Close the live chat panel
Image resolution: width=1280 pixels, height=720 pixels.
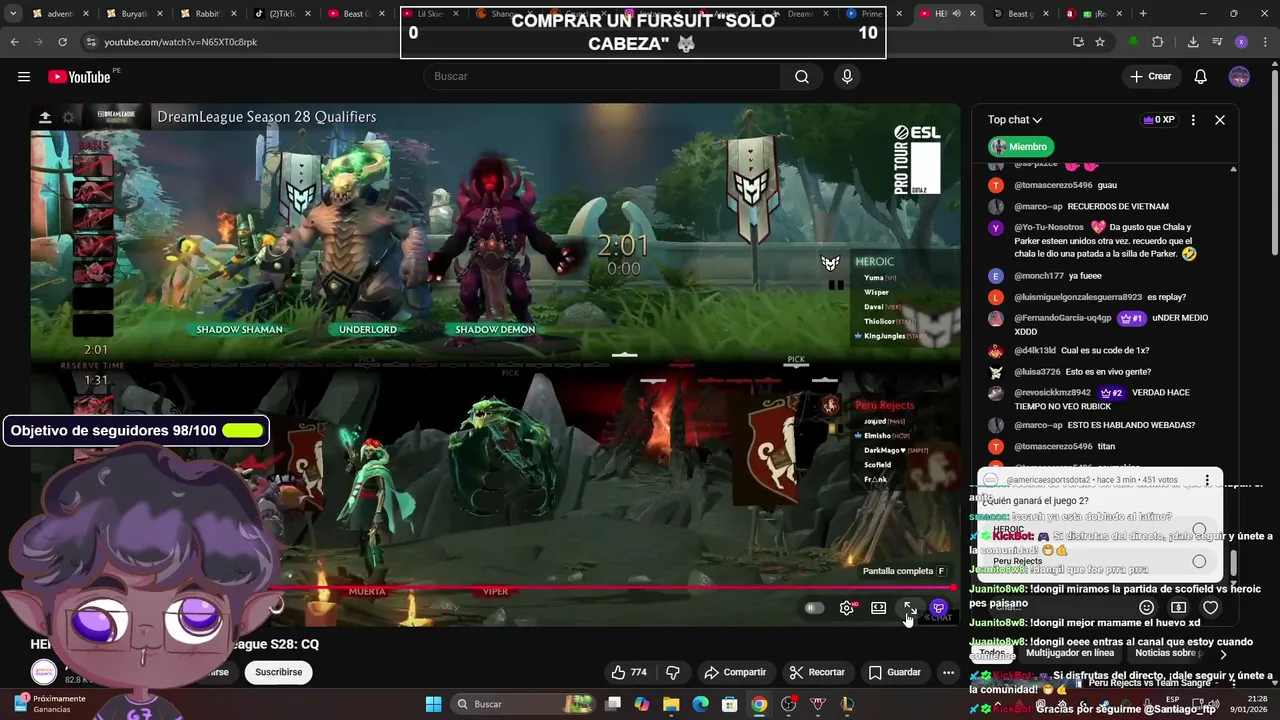1220,120
